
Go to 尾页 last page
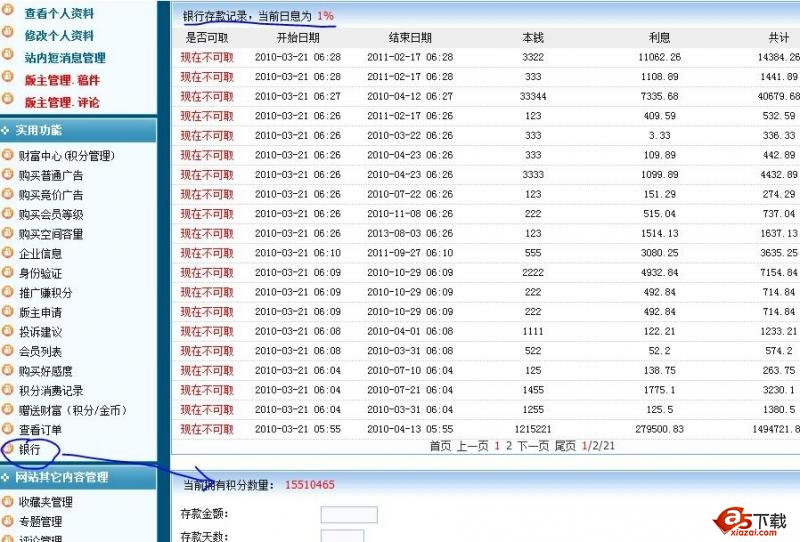[565, 446]
